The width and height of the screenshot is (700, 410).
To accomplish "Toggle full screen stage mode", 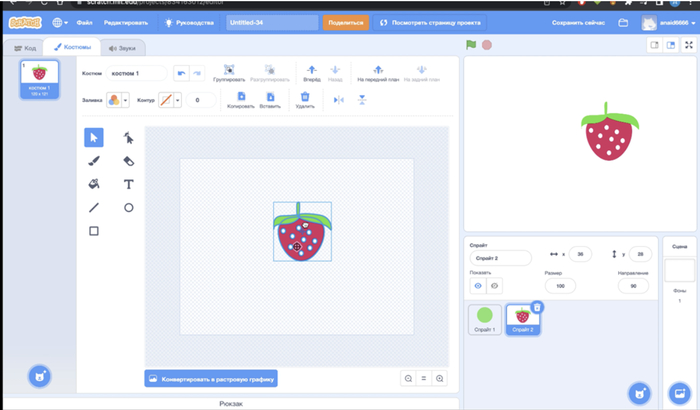I will point(688,45).
